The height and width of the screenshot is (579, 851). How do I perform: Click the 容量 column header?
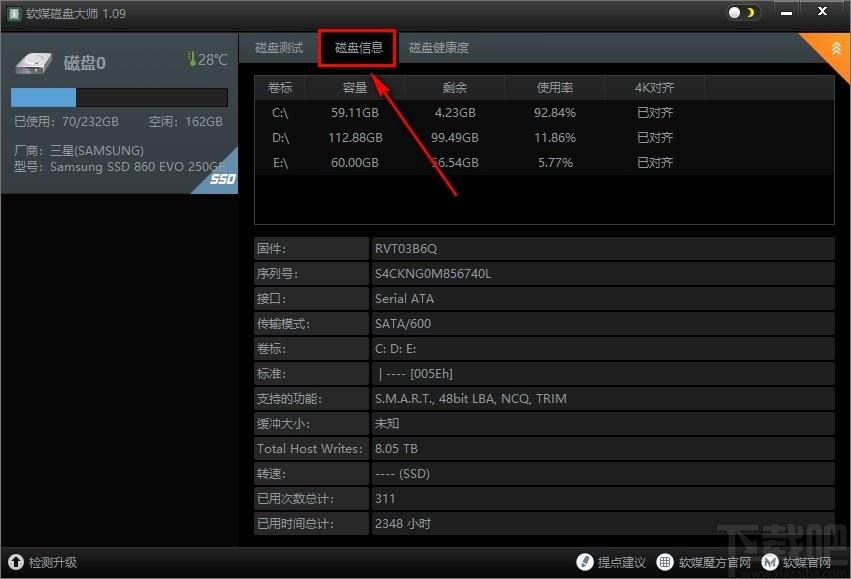point(355,88)
